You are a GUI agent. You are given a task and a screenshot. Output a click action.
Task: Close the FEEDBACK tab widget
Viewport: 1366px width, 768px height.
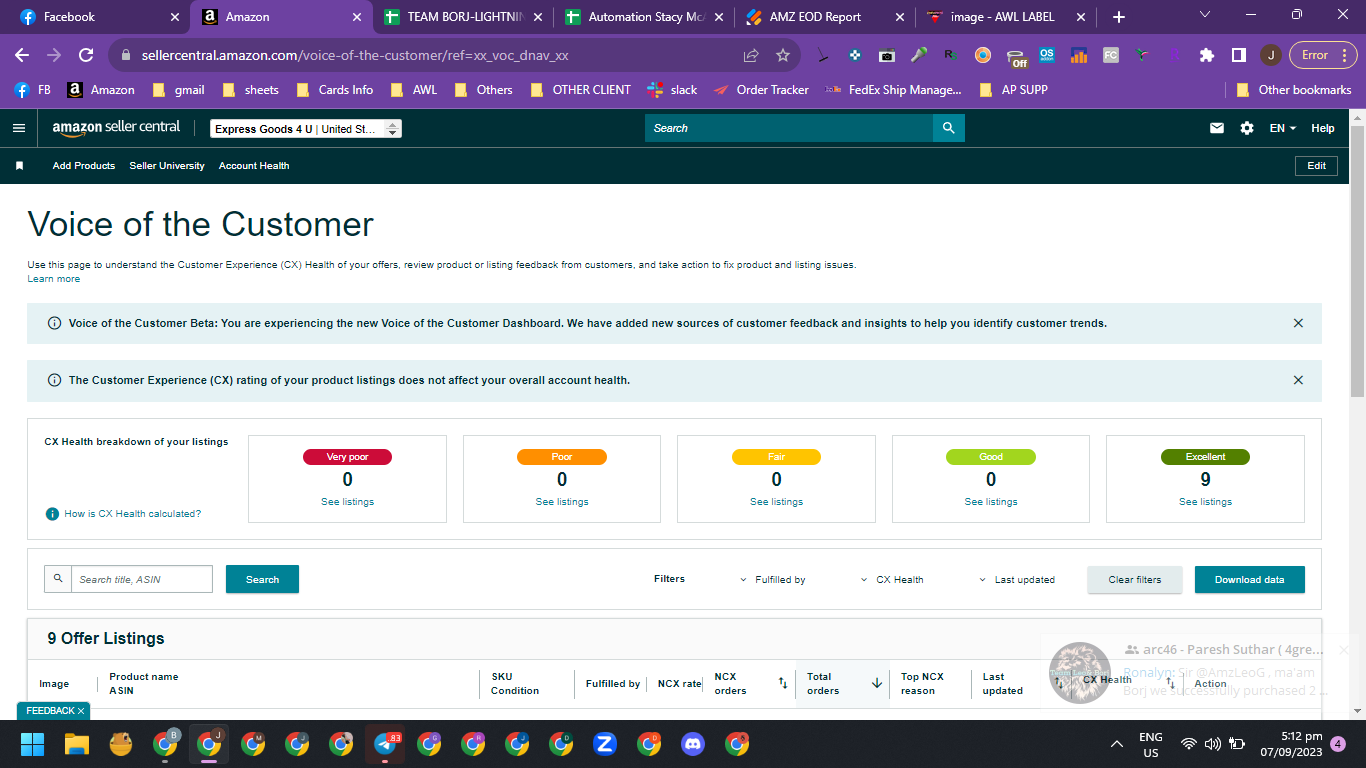81,711
